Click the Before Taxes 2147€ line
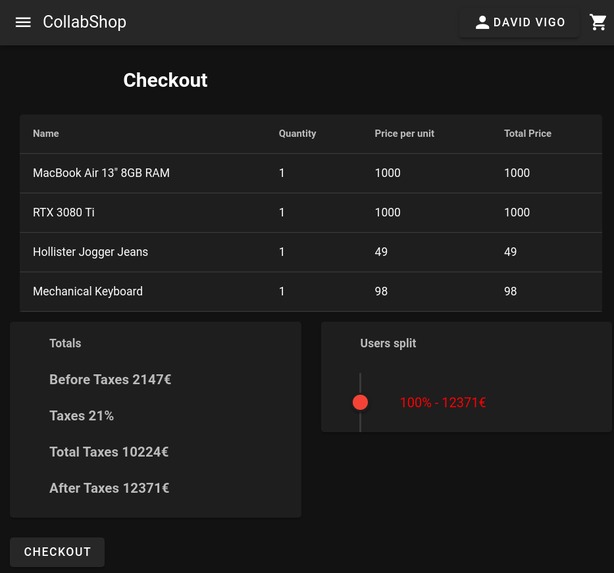 [110, 379]
